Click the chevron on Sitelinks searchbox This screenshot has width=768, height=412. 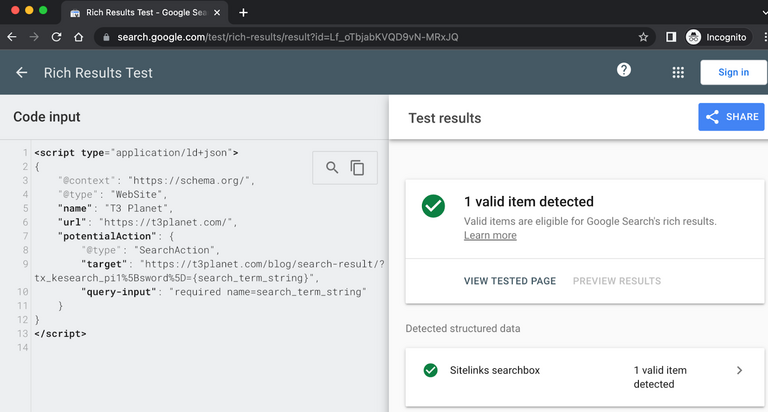[739, 371]
